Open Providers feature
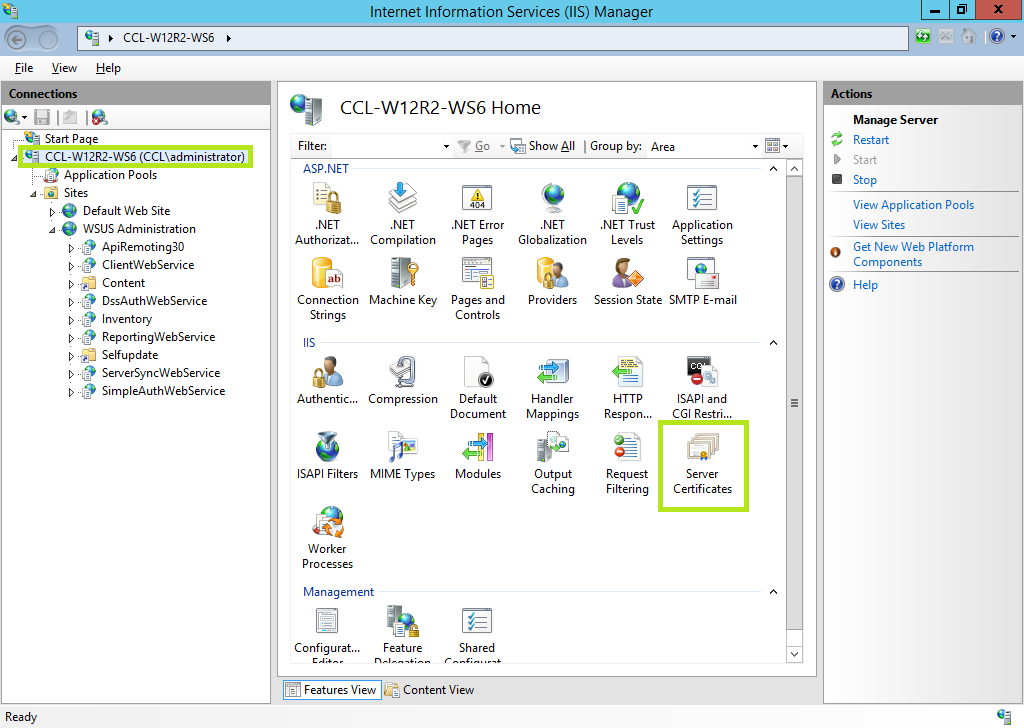Image resolution: width=1024 pixels, height=728 pixels. tap(552, 282)
